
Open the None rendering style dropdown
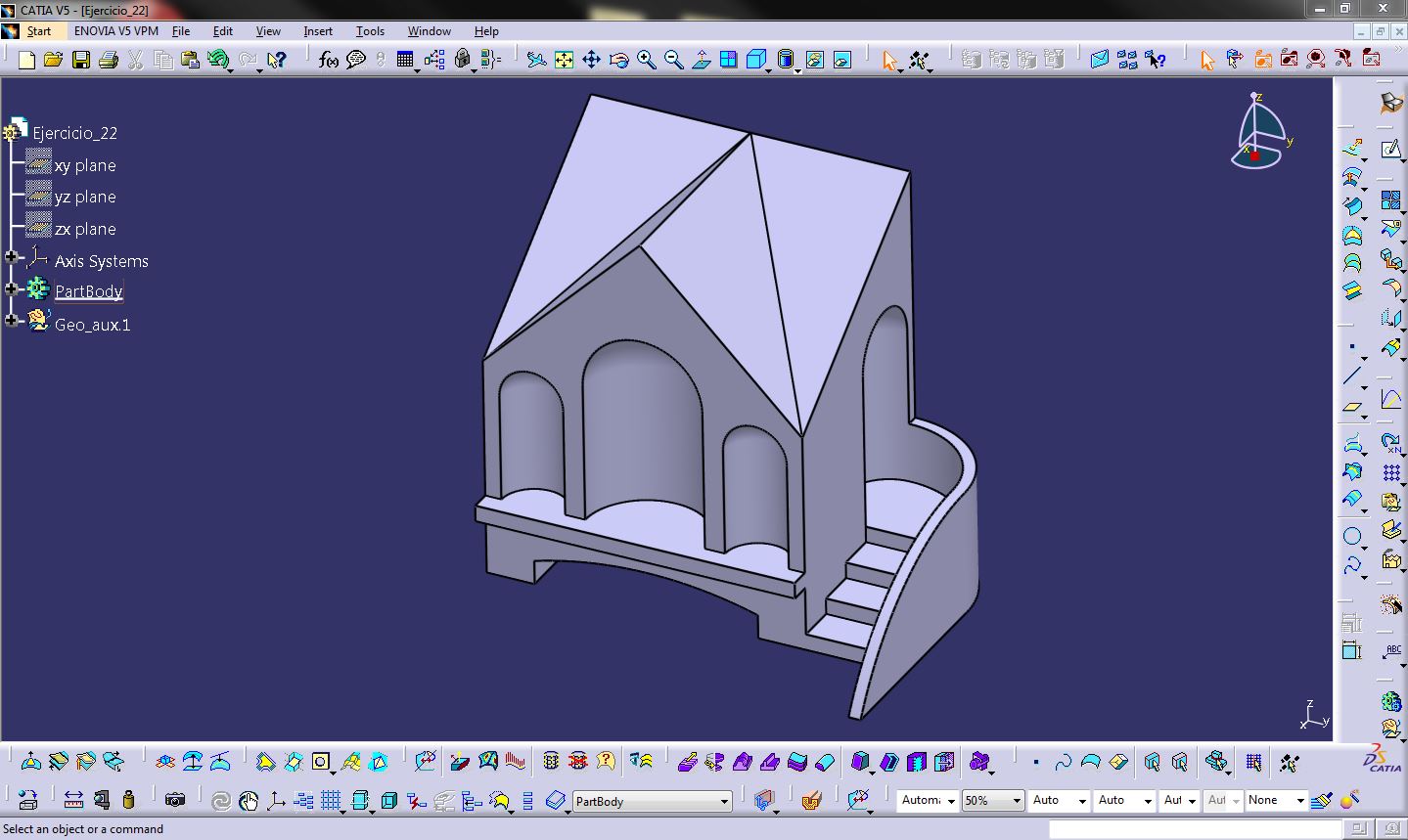coord(1300,801)
